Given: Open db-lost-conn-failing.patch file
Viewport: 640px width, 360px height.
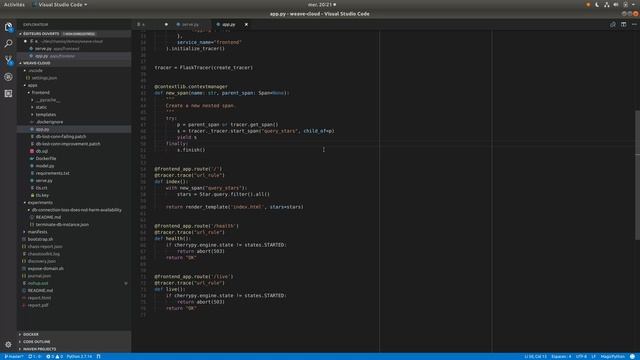Looking at the screenshot, I should pos(73,136).
